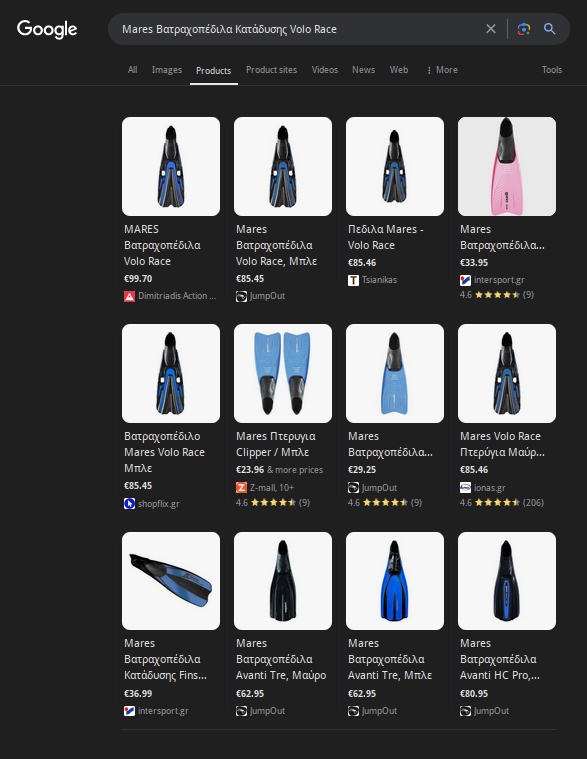Expand the More menu
Screen dimensions: 587x759
coord(442,70)
